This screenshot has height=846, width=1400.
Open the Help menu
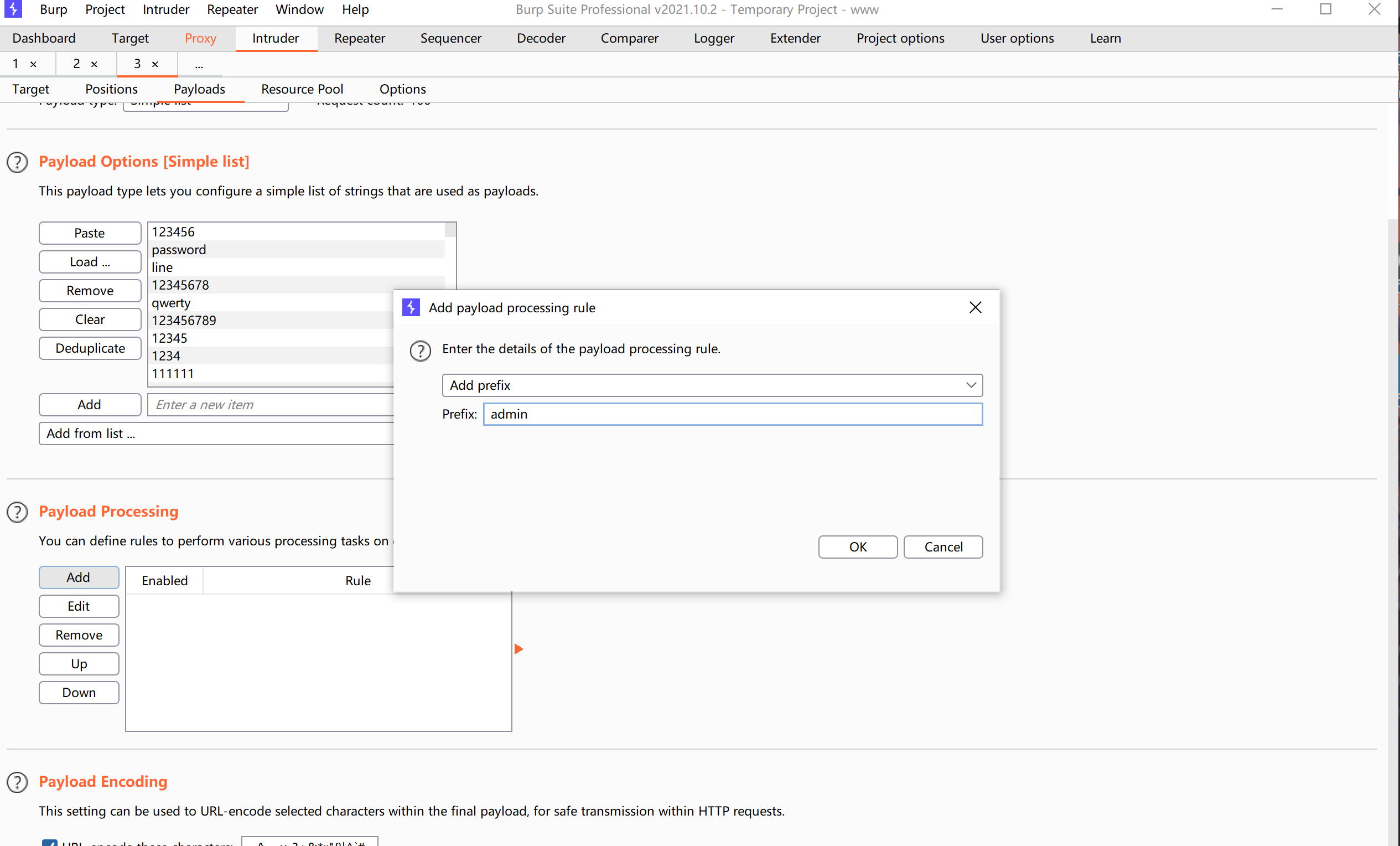tap(355, 9)
